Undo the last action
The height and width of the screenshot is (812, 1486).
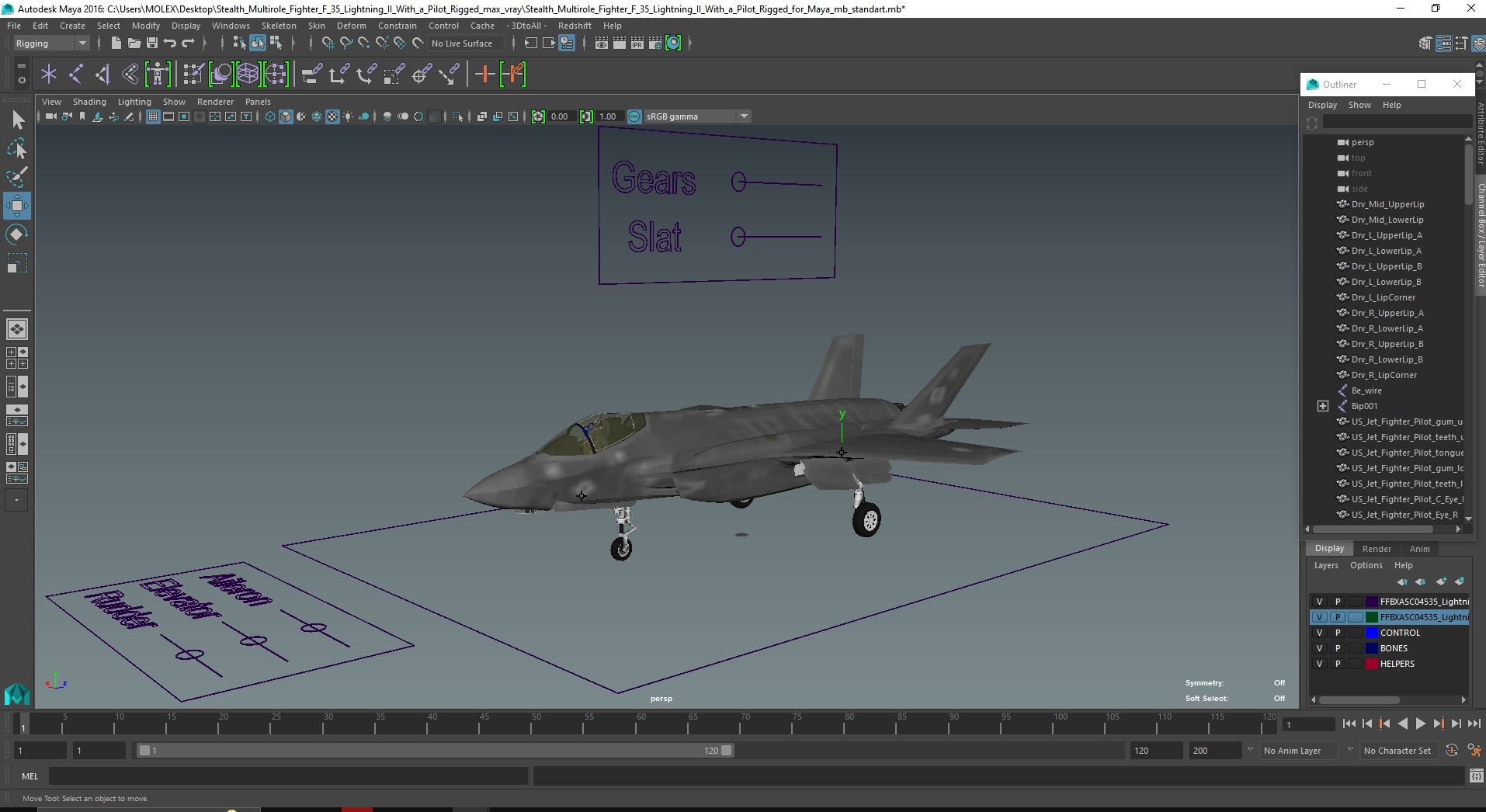click(x=169, y=43)
